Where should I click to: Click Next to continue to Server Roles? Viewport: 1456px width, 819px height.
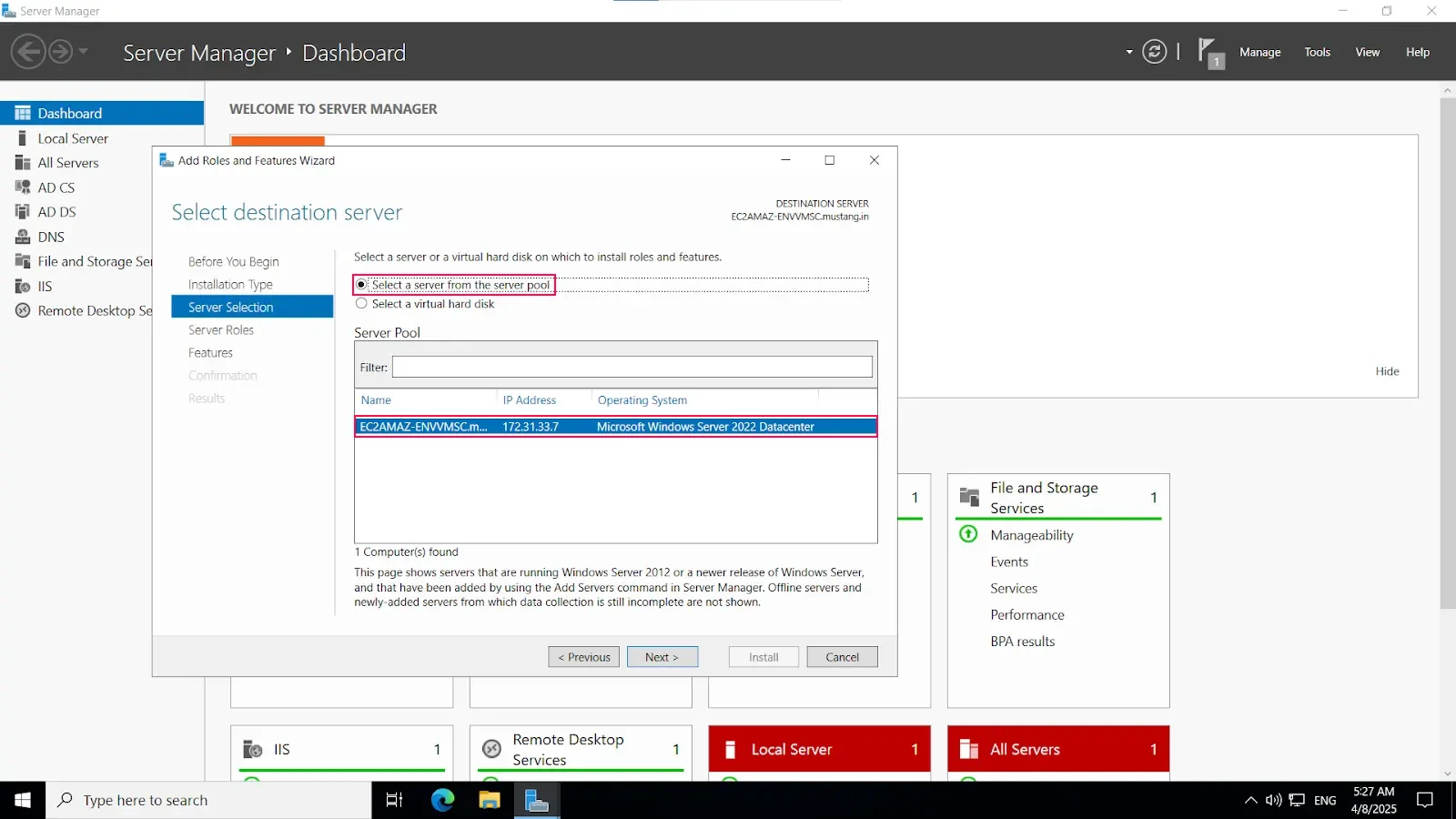coord(662,656)
